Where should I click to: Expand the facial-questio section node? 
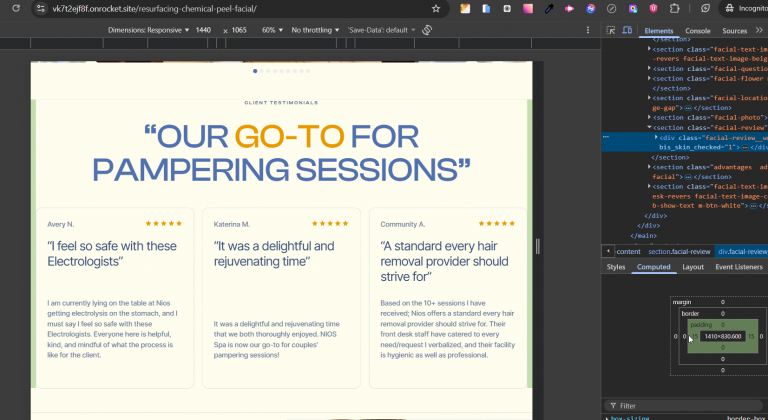click(x=649, y=68)
